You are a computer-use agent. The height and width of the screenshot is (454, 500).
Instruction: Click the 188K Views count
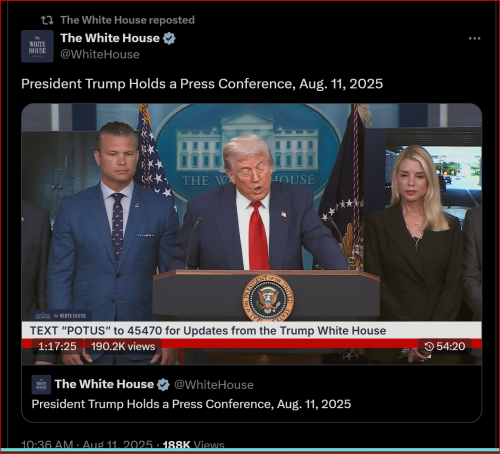(x=193, y=444)
